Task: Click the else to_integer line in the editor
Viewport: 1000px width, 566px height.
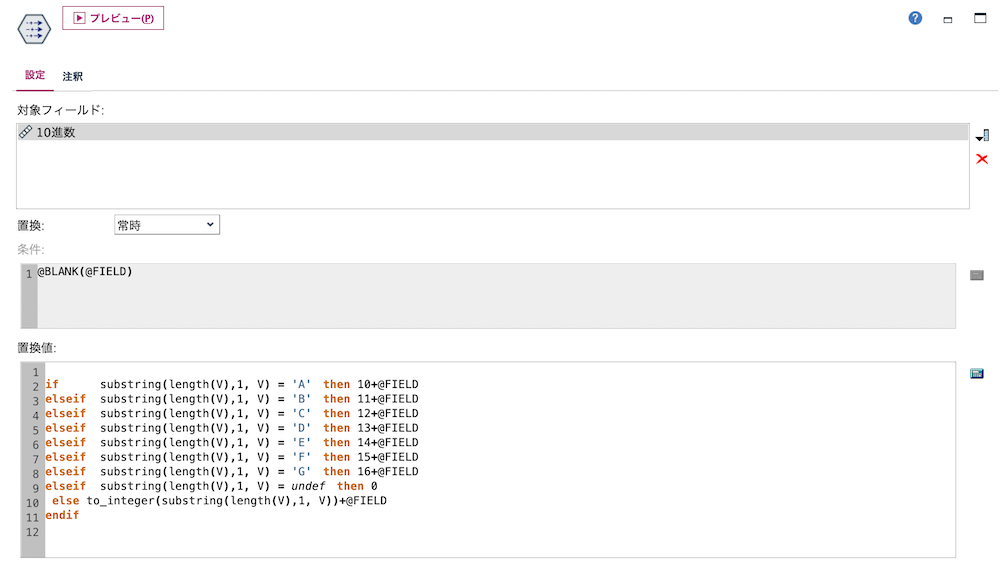Action: (219, 501)
